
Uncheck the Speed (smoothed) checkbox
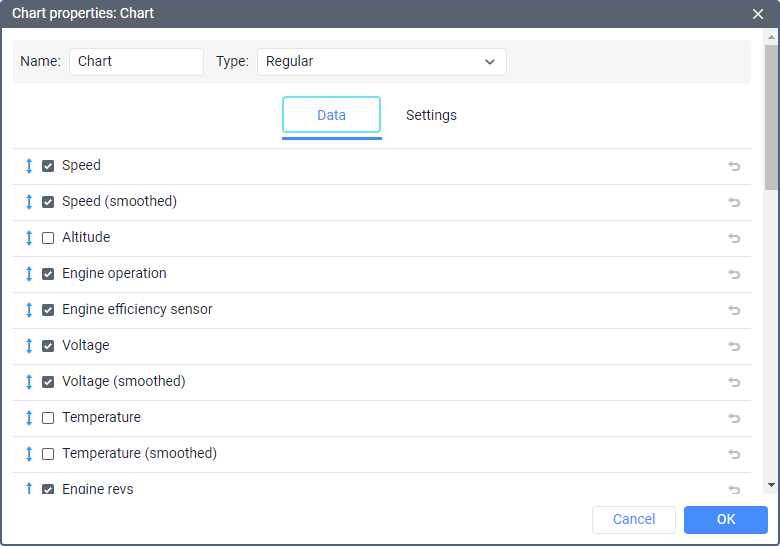click(x=48, y=202)
